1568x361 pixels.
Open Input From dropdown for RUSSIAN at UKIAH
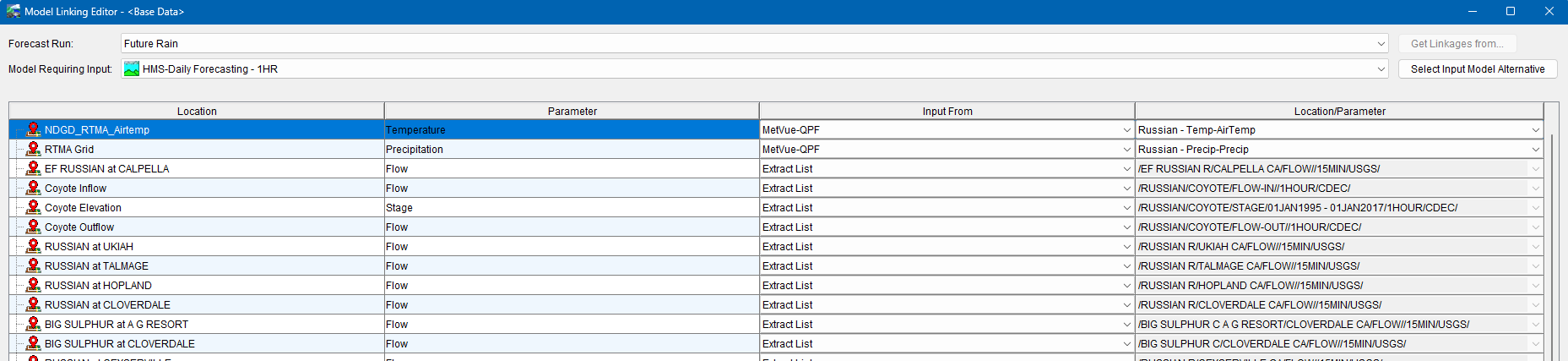1126,247
